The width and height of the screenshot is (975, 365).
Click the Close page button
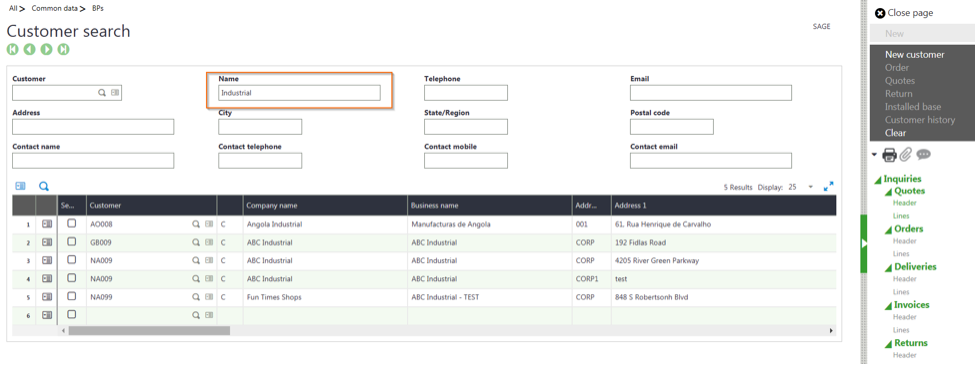tap(904, 12)
